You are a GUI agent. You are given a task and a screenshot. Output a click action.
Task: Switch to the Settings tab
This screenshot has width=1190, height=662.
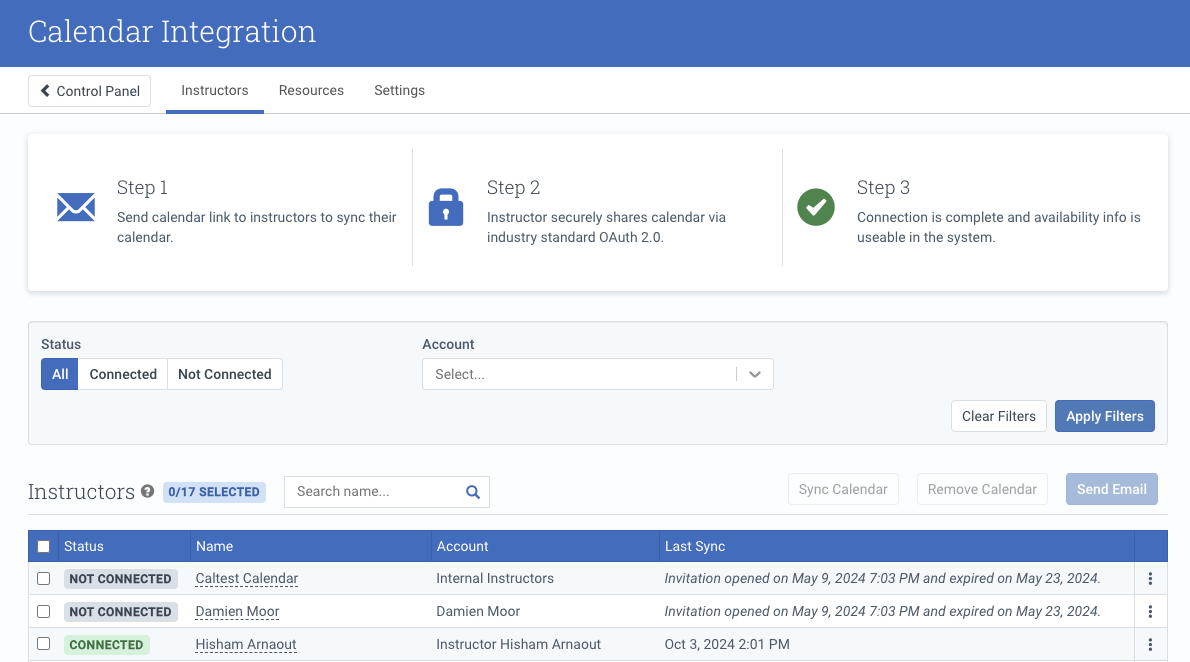[x=399, y=90]
